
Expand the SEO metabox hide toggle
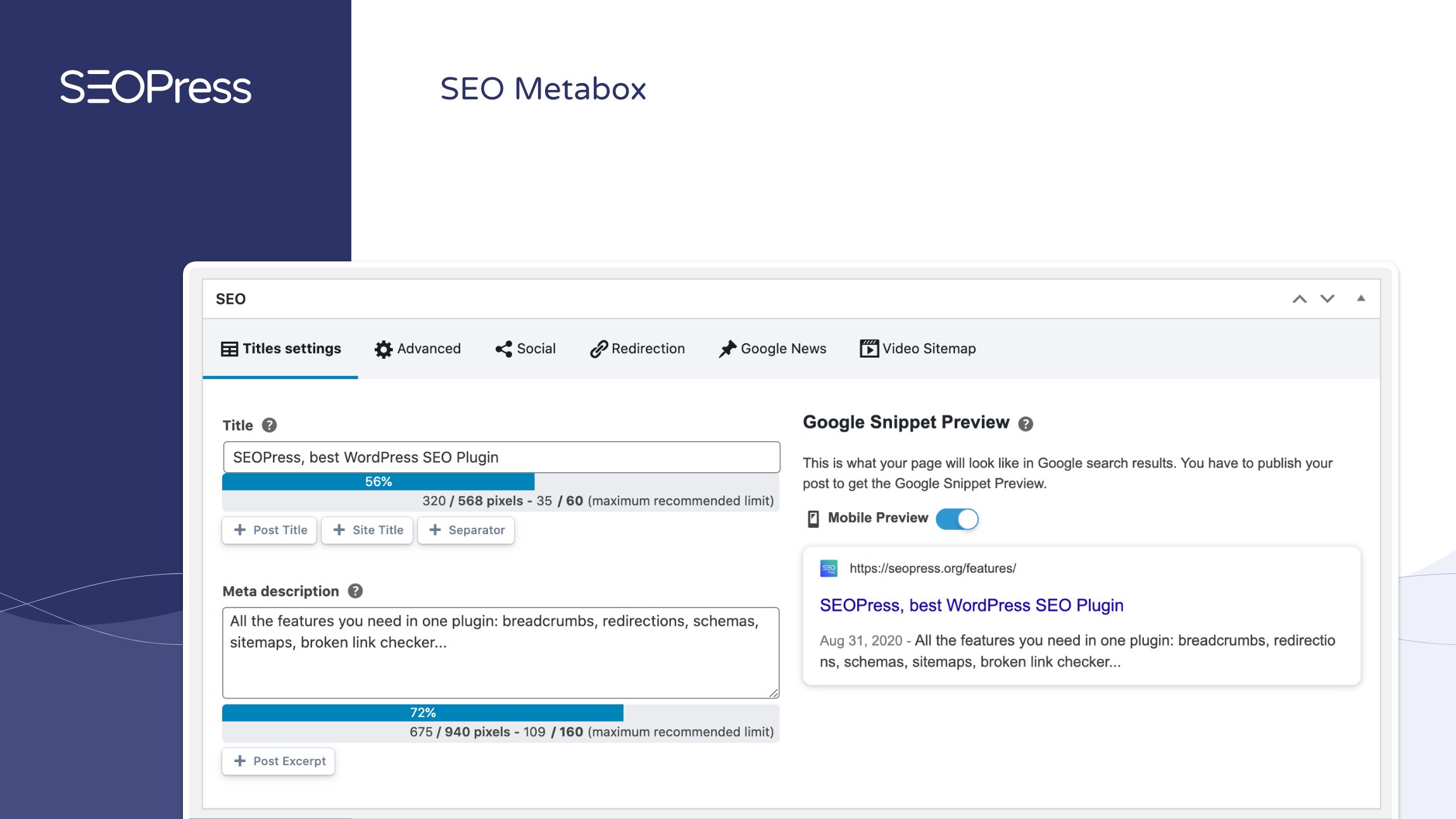coord(1362,297)
